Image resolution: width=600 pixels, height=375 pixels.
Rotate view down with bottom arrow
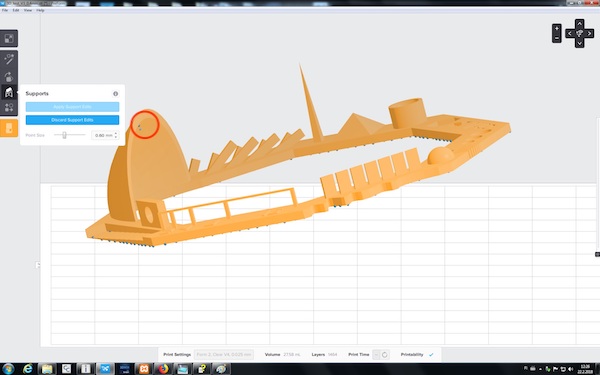pos(579,43)
